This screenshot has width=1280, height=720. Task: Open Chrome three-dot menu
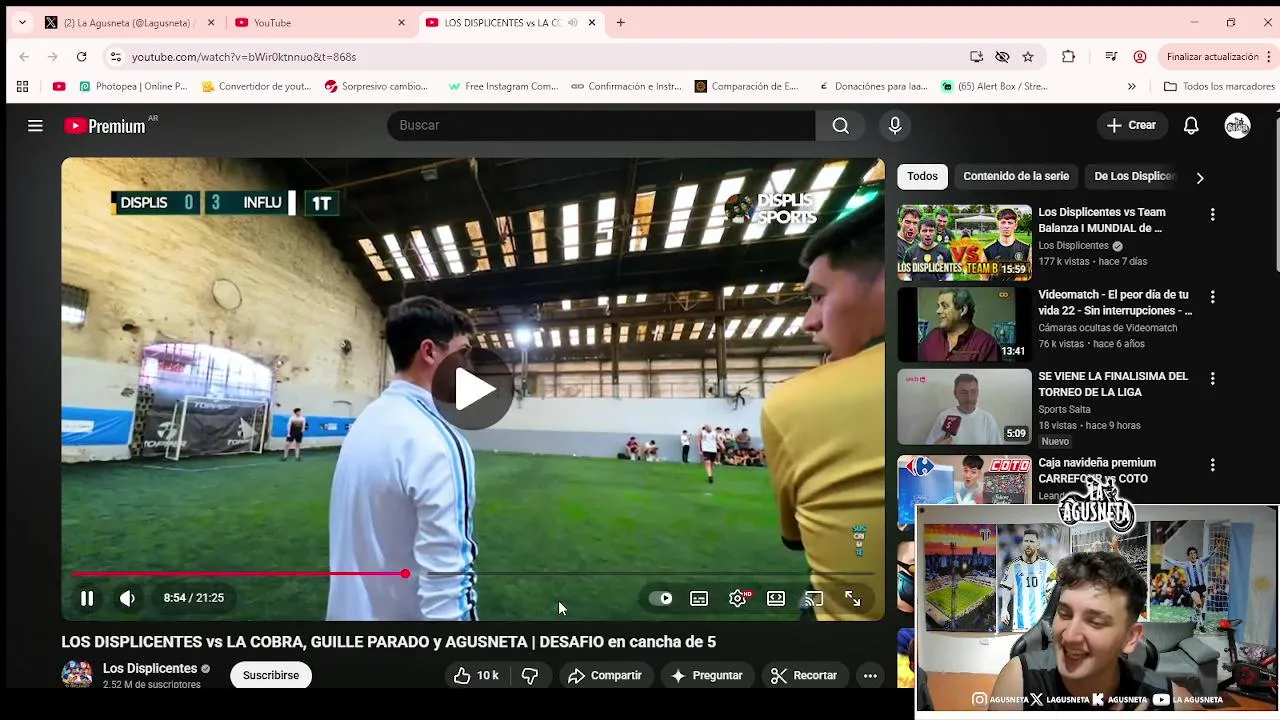point(1269,57)
